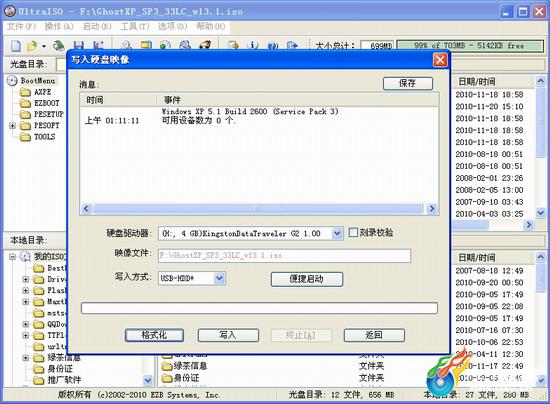
Task: Click the 99% of 703MB capacity bar
Action: pyautogui.click(x=470, y=46)
